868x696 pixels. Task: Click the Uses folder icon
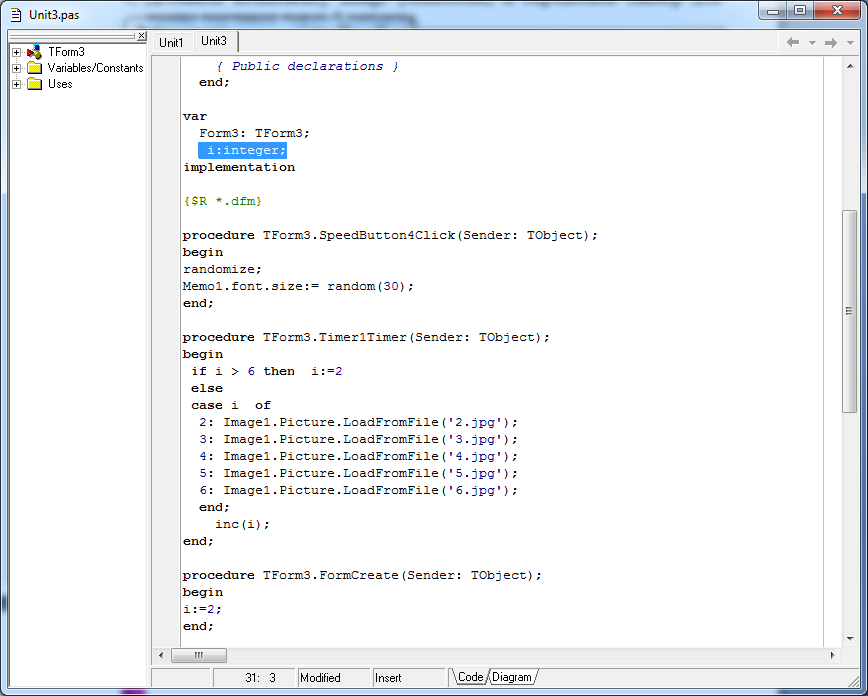pos(34,84)
